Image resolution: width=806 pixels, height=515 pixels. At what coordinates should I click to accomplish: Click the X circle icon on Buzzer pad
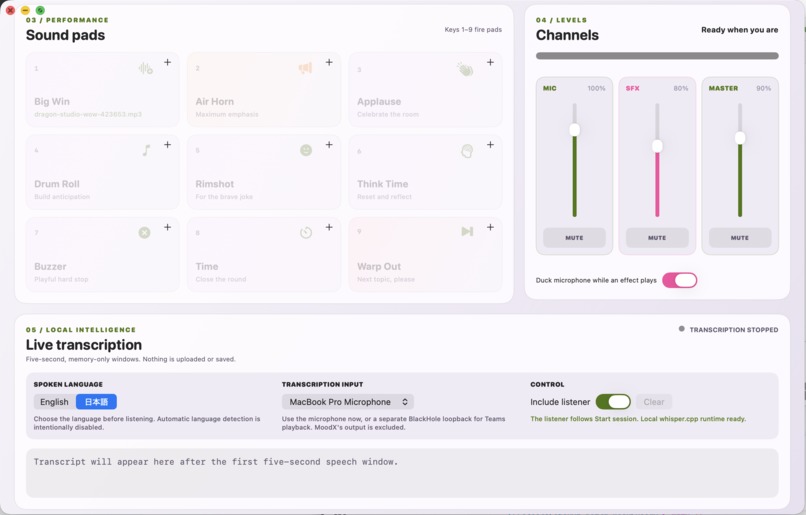[144, 233]
